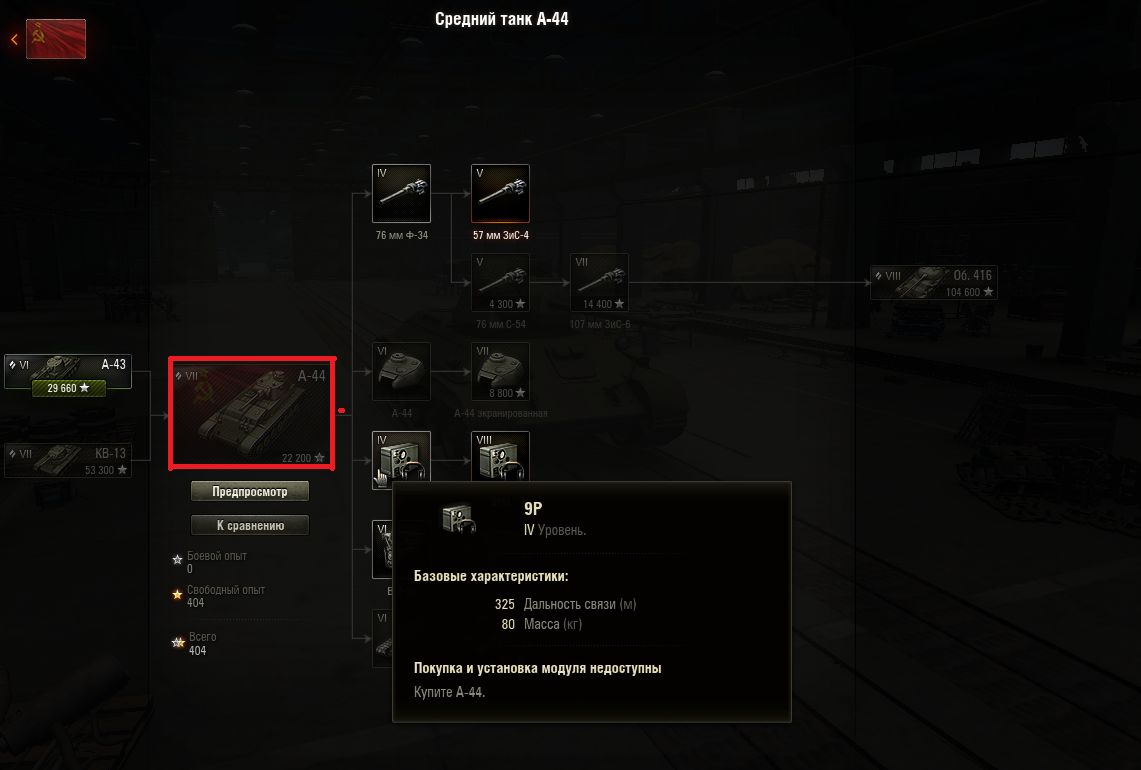Viewport: 1141px width, 770px height.
Task: Click the Всего experience star icon
Action: pyautogui.click(x=178, y=643)
